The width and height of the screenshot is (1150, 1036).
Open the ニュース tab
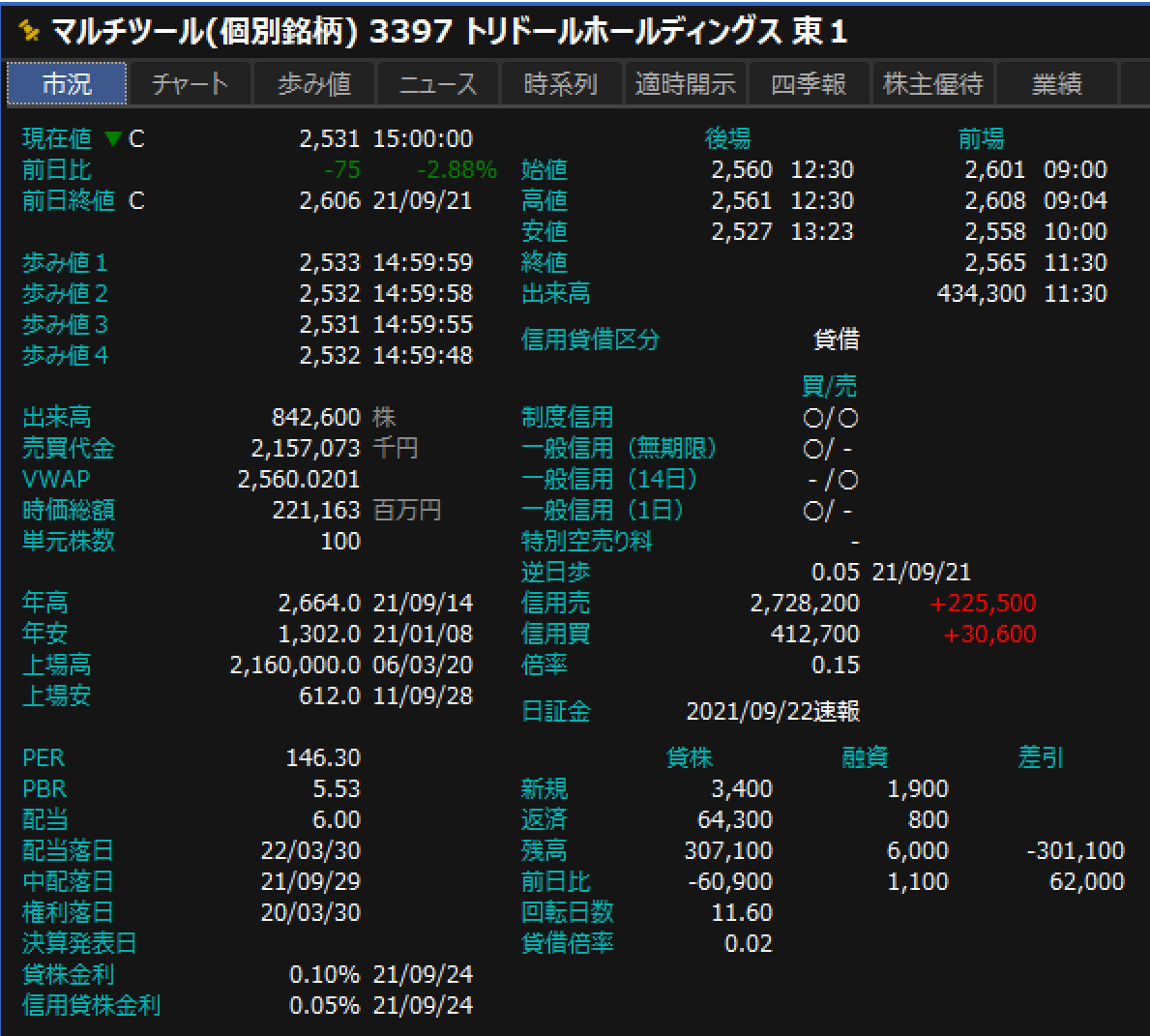tap(438, 83)
